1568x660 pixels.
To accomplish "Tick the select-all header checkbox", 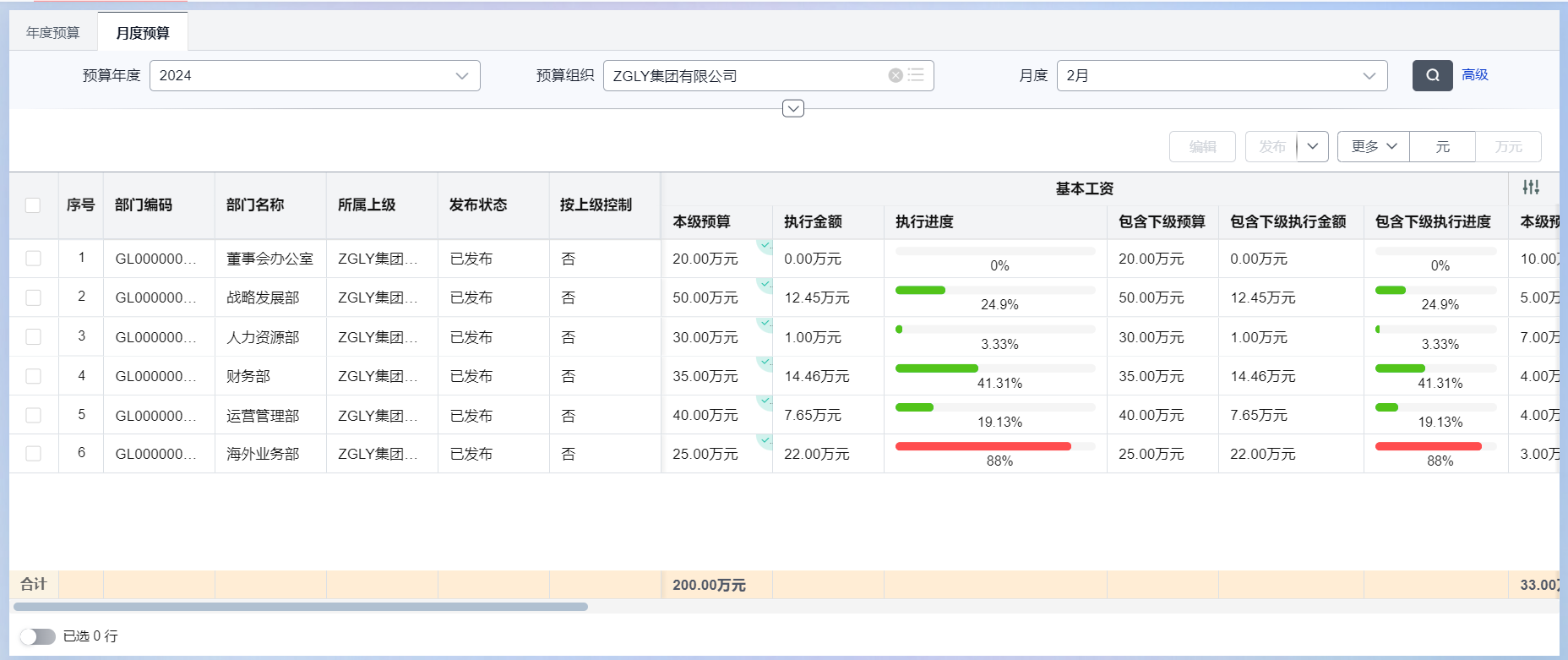I will pos(33,205).
